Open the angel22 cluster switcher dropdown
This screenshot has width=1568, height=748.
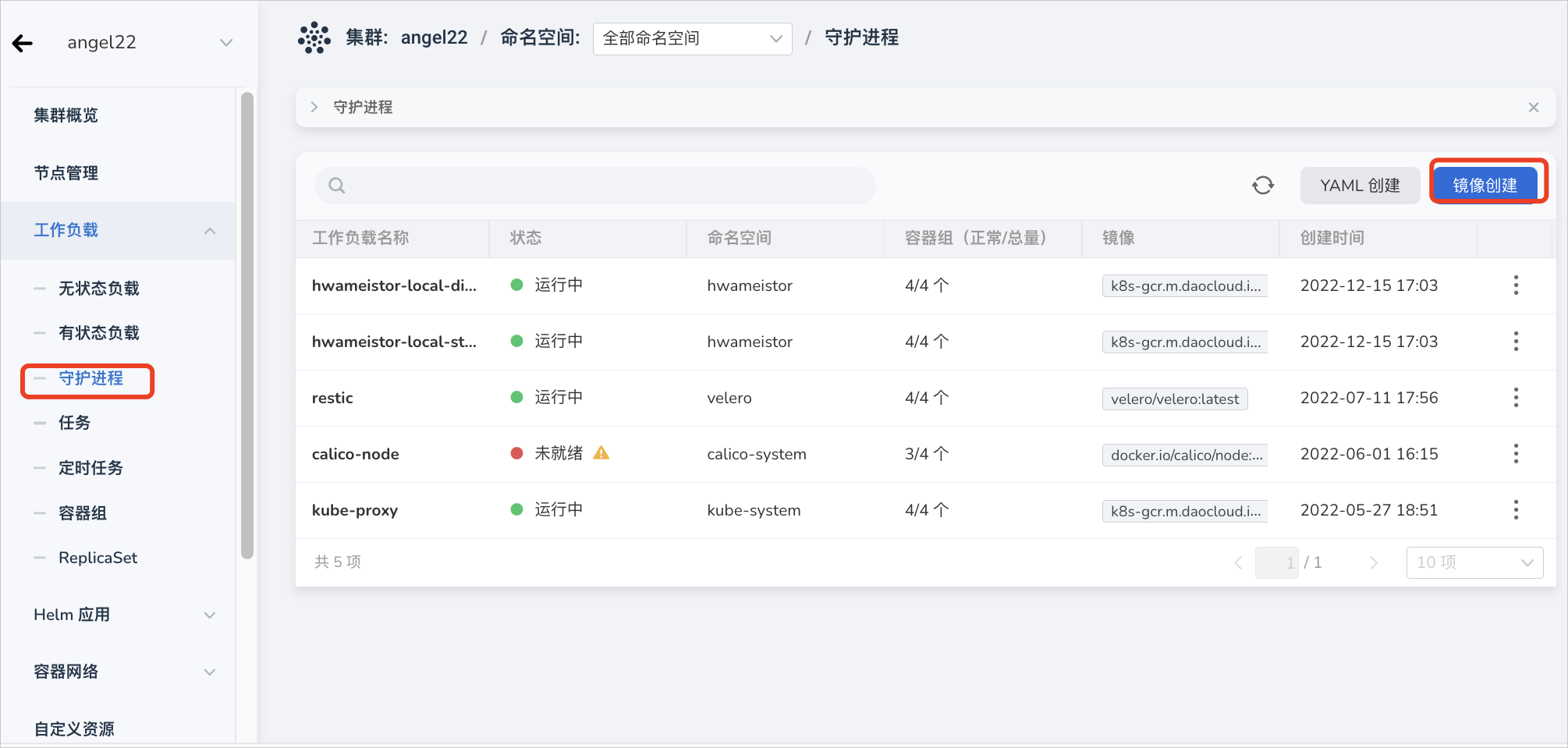coord(226,43)
